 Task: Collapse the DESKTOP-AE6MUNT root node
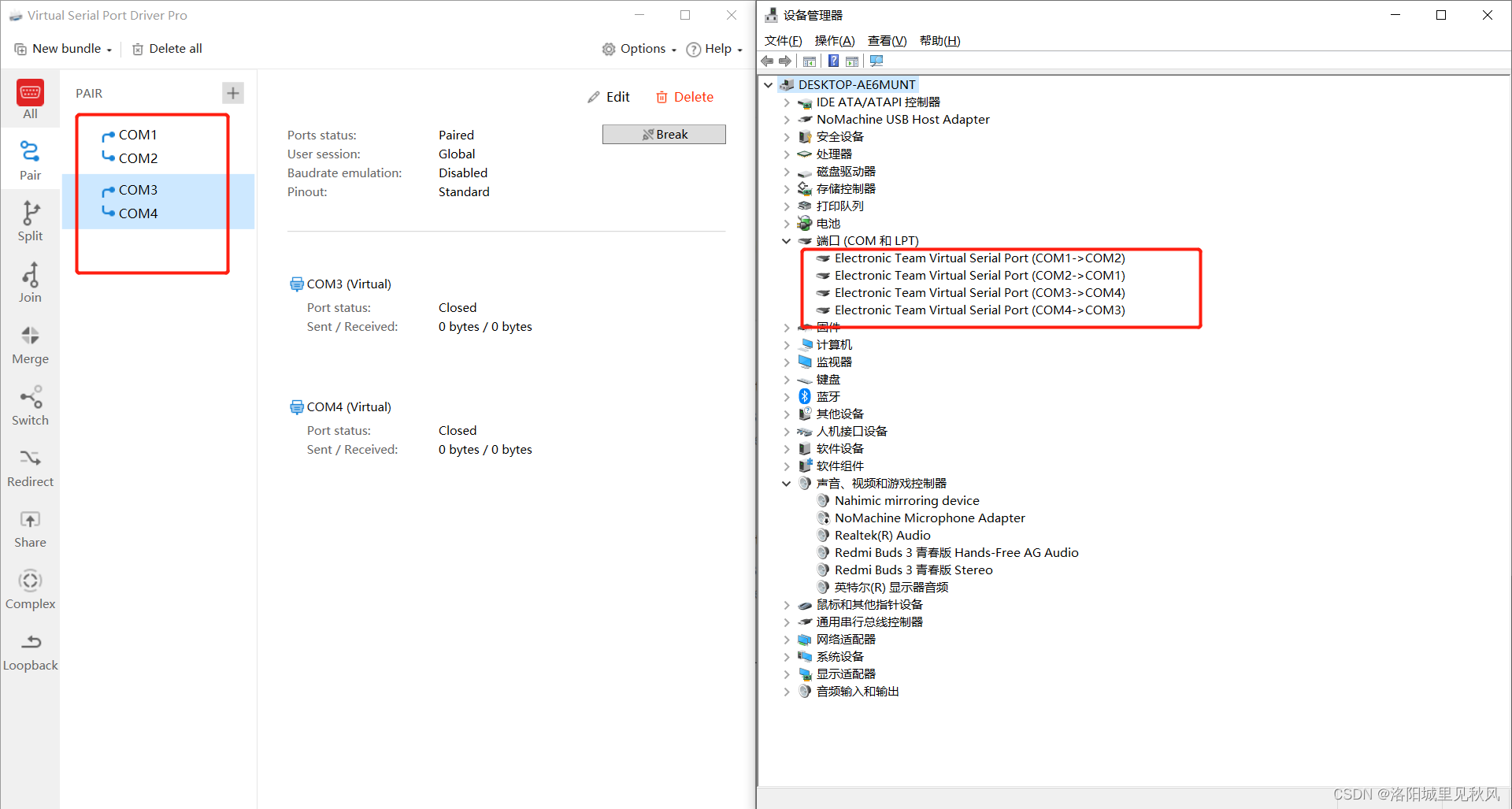click(769, 84)
